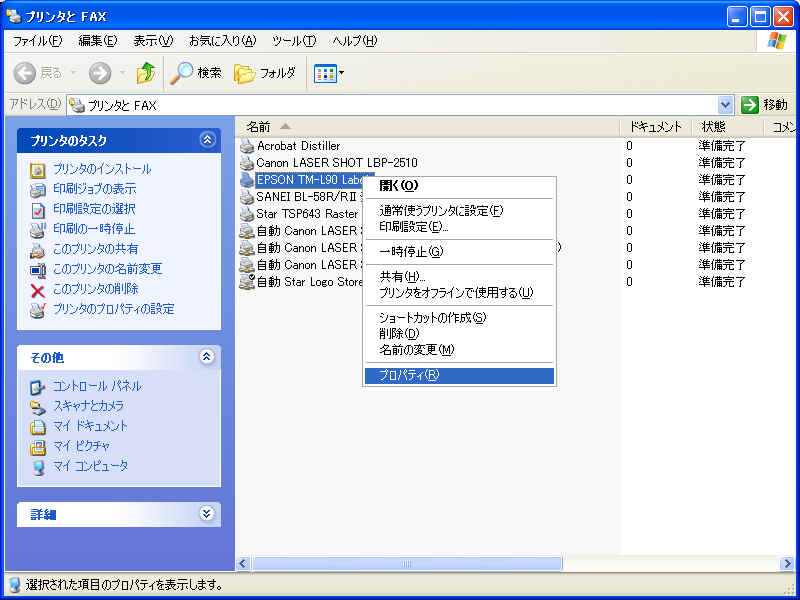Viewport: 800px width, 600px height.
Task: Click the このプリンタの名前変更 link
Action: [x=108, y=268]
